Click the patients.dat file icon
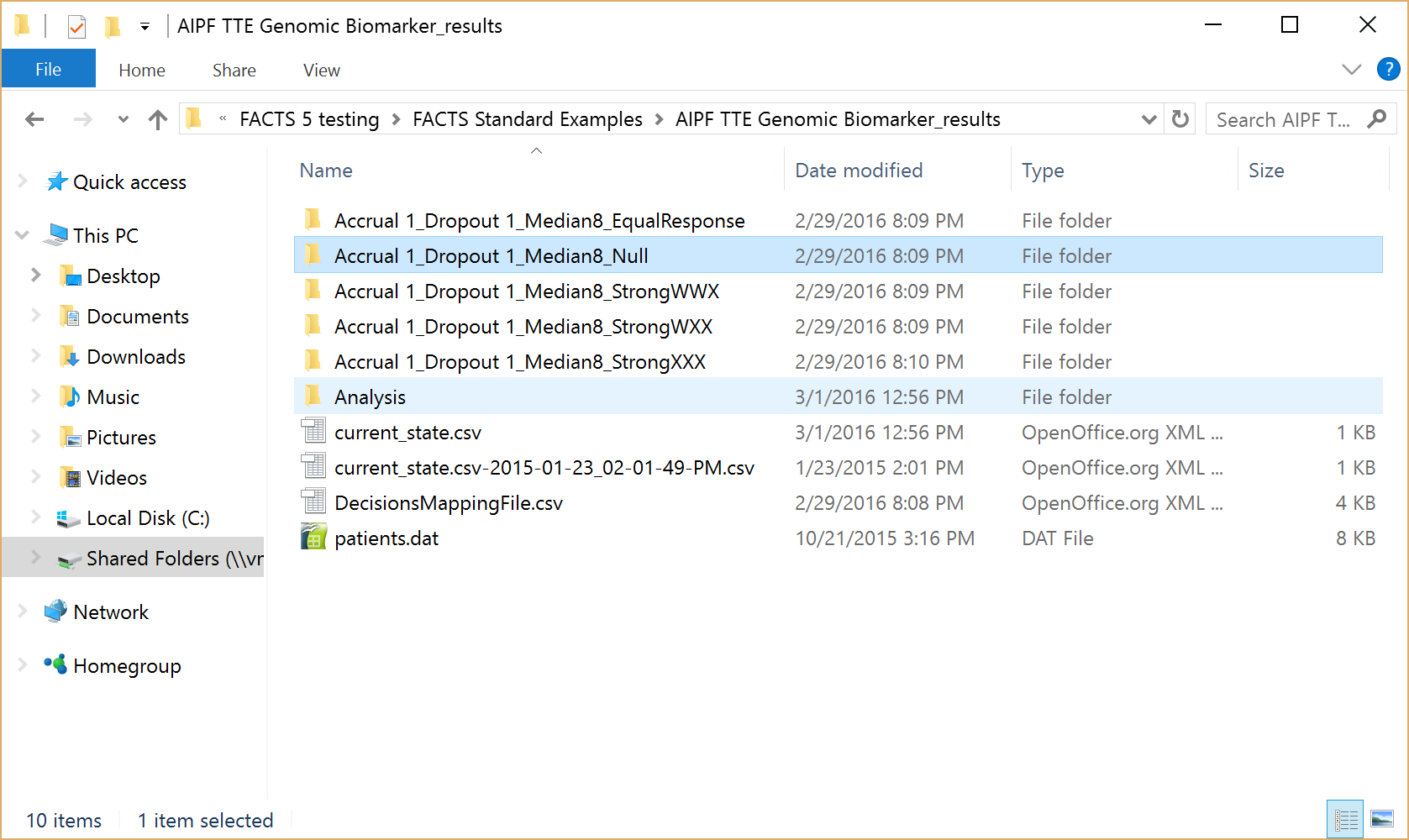Screen dimensions: 1409x840 (313, 538)
